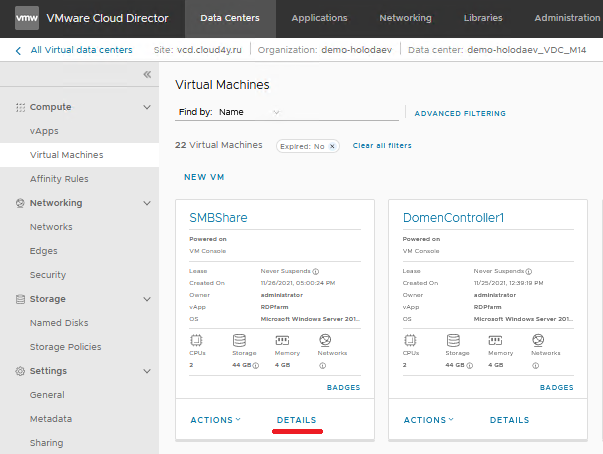Open DomenController1 DETAILS

coord(510,420)
